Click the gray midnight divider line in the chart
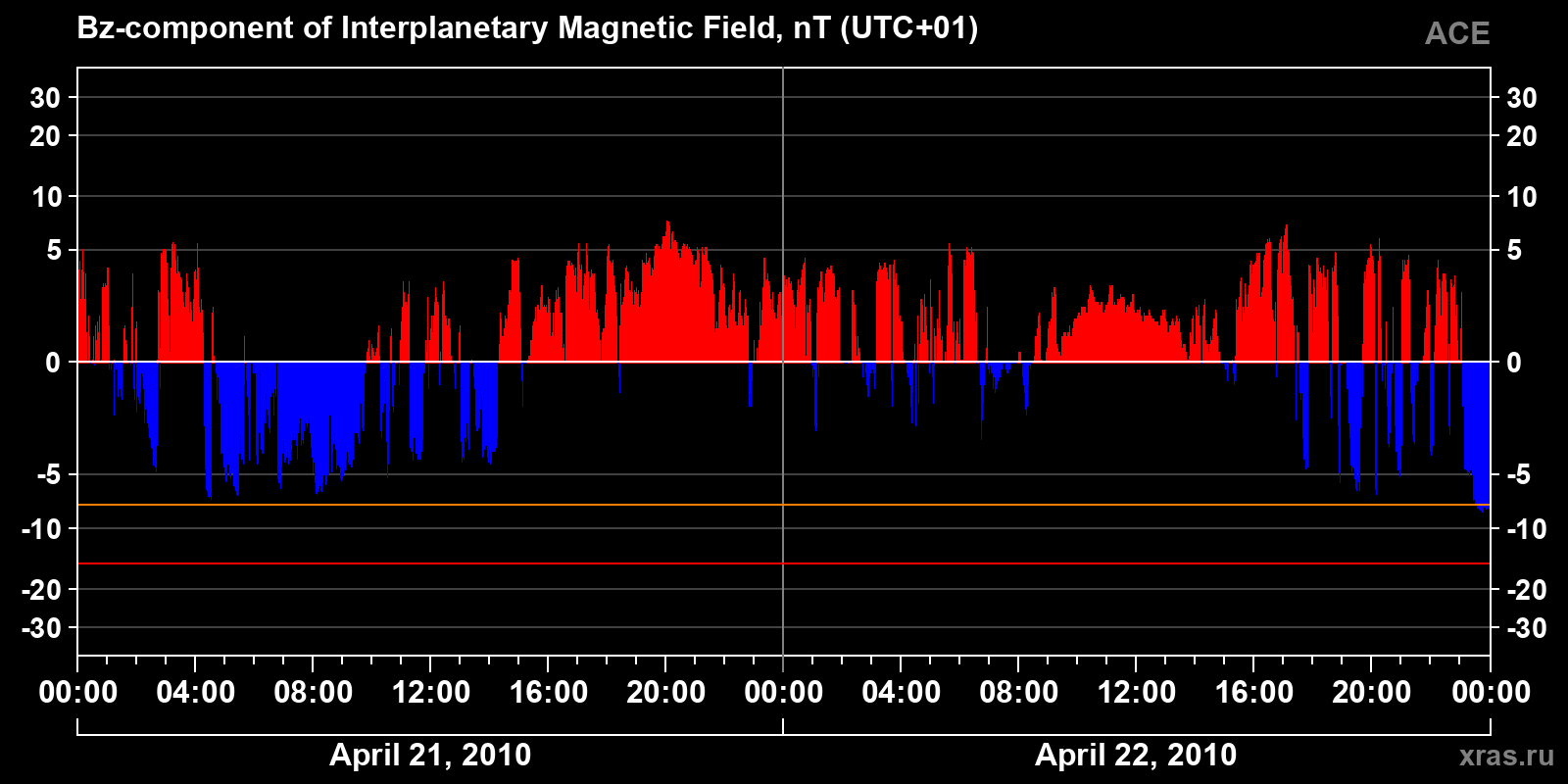The height and width of the screenshot is (784, 1568). [x=783, y=362]
